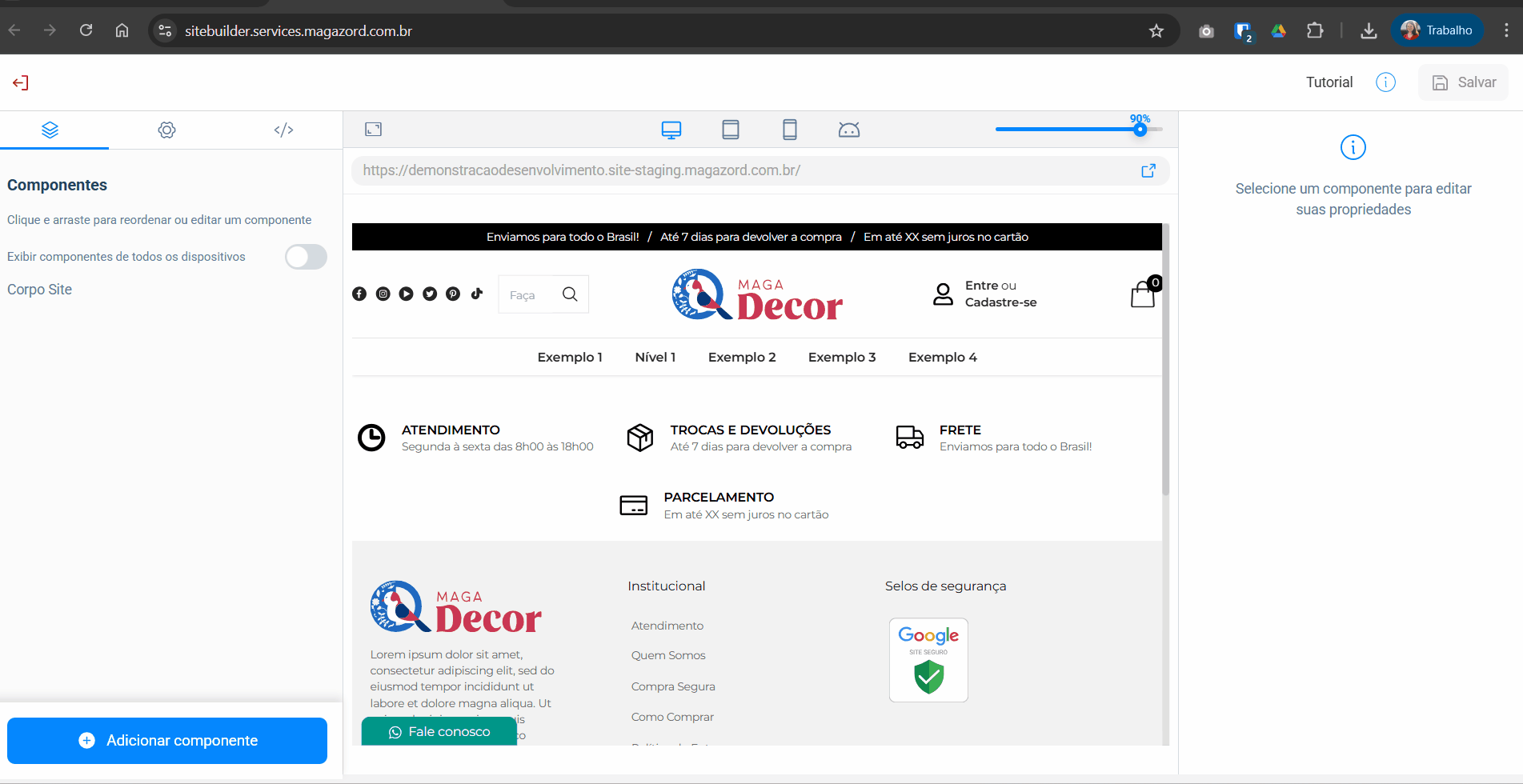The width and height of the screenshot is (1523, 784).
Task: Open browser downloads icon
Action: pos(1369,30)
